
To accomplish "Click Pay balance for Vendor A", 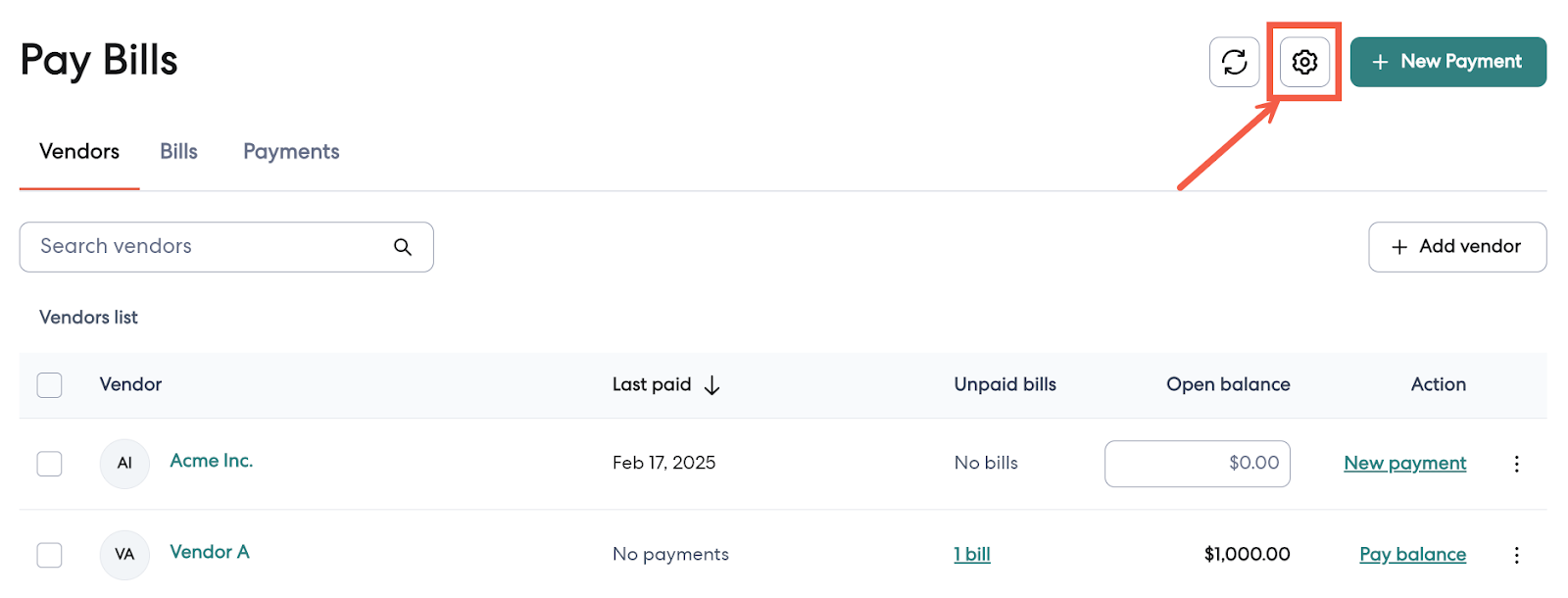I will tap(1412, 555).
